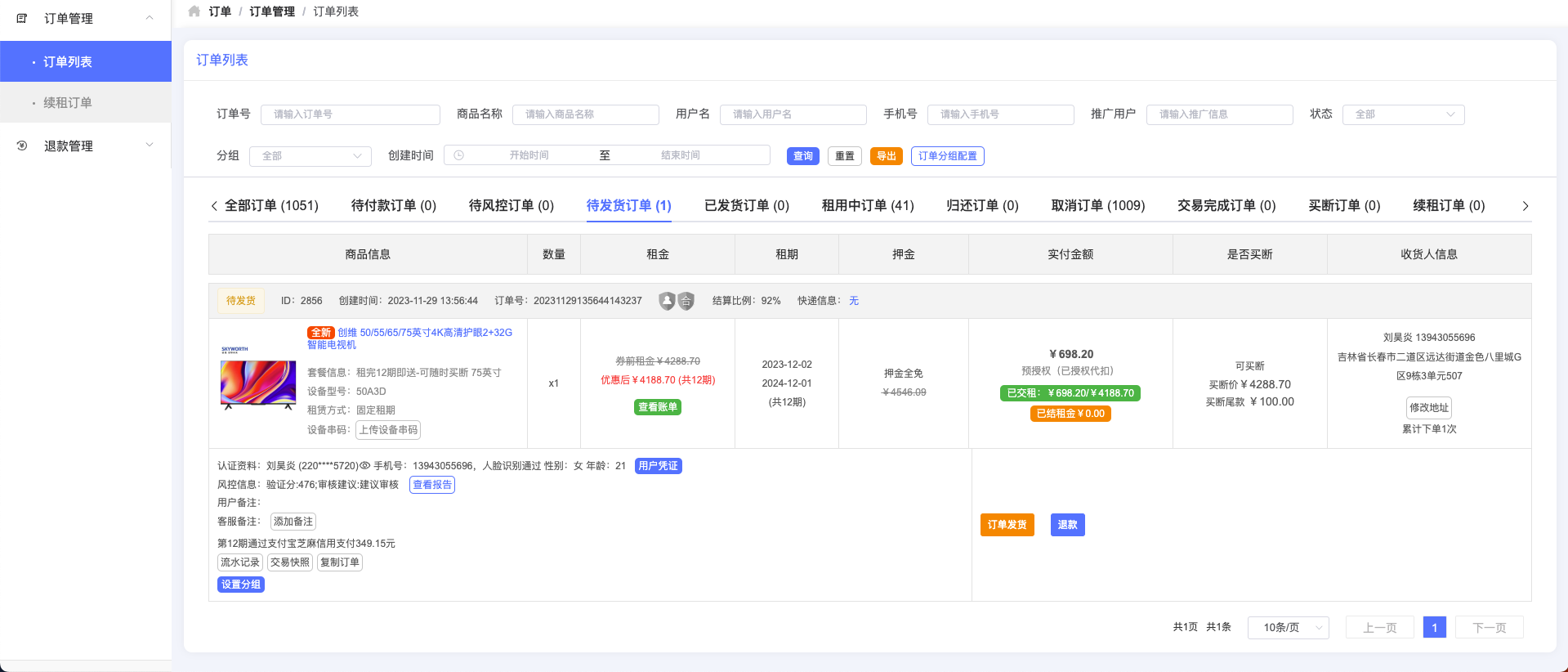Click the 开始时间 date field
The height and width of the screenshot is (672, 1568).
529,155
